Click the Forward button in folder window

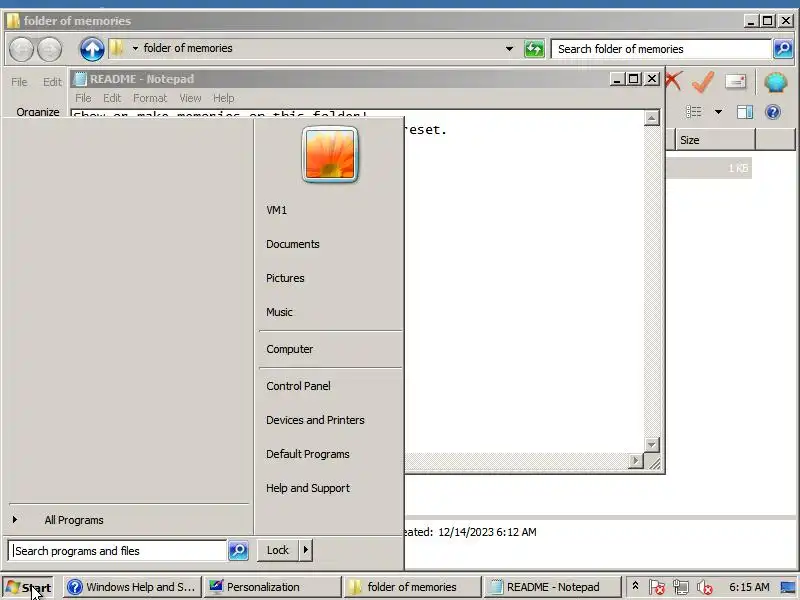[x=49, y=49]
